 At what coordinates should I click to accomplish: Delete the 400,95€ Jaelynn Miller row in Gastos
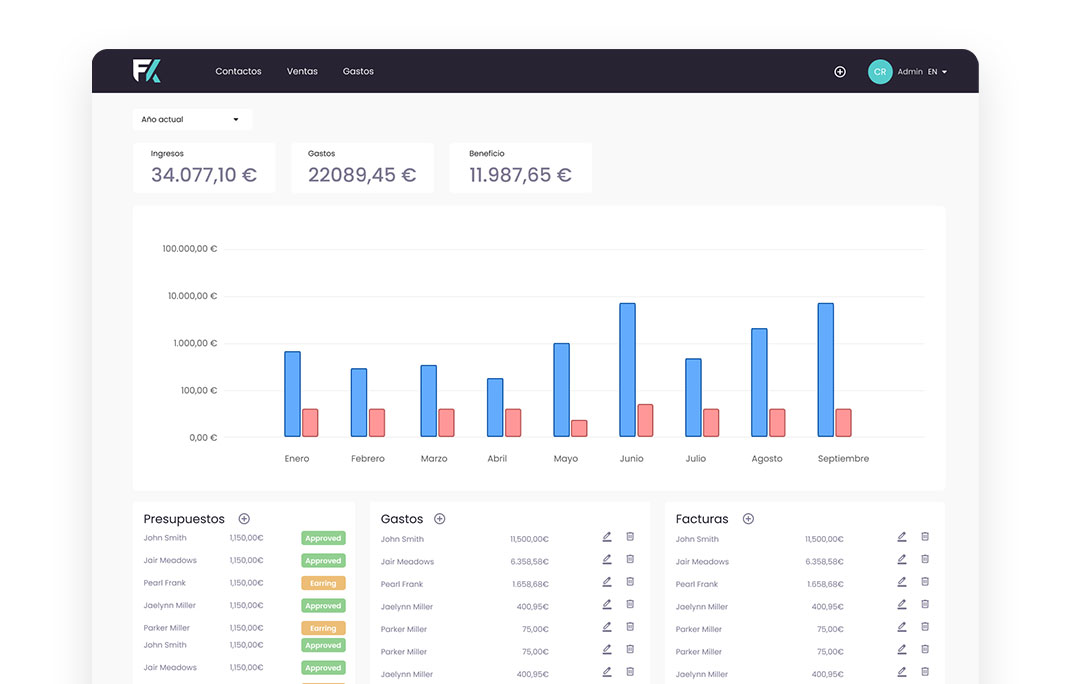coord(630,605)
